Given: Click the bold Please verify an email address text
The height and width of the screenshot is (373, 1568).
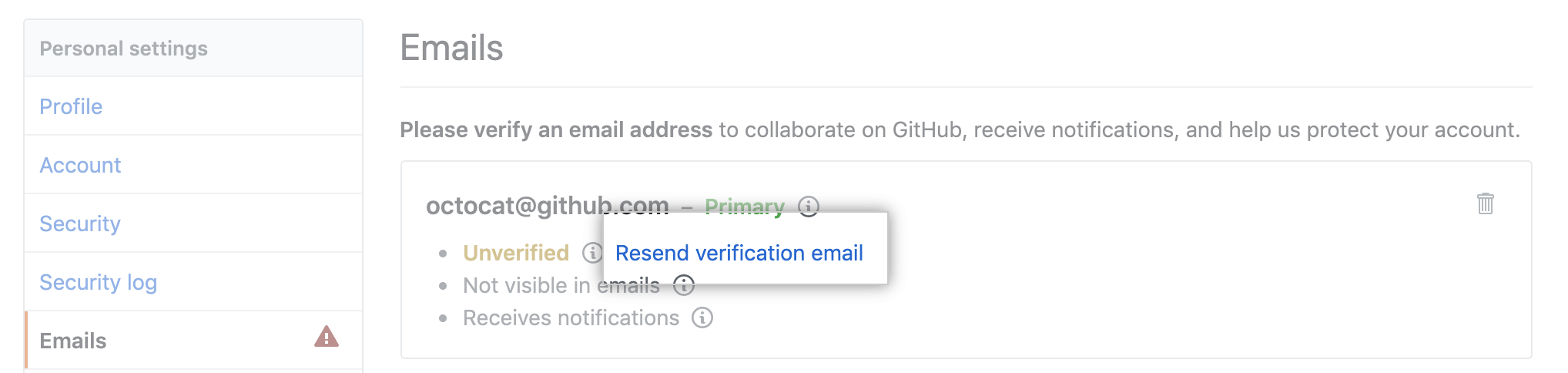Looking at the screenshot, I should pos(556,129).
